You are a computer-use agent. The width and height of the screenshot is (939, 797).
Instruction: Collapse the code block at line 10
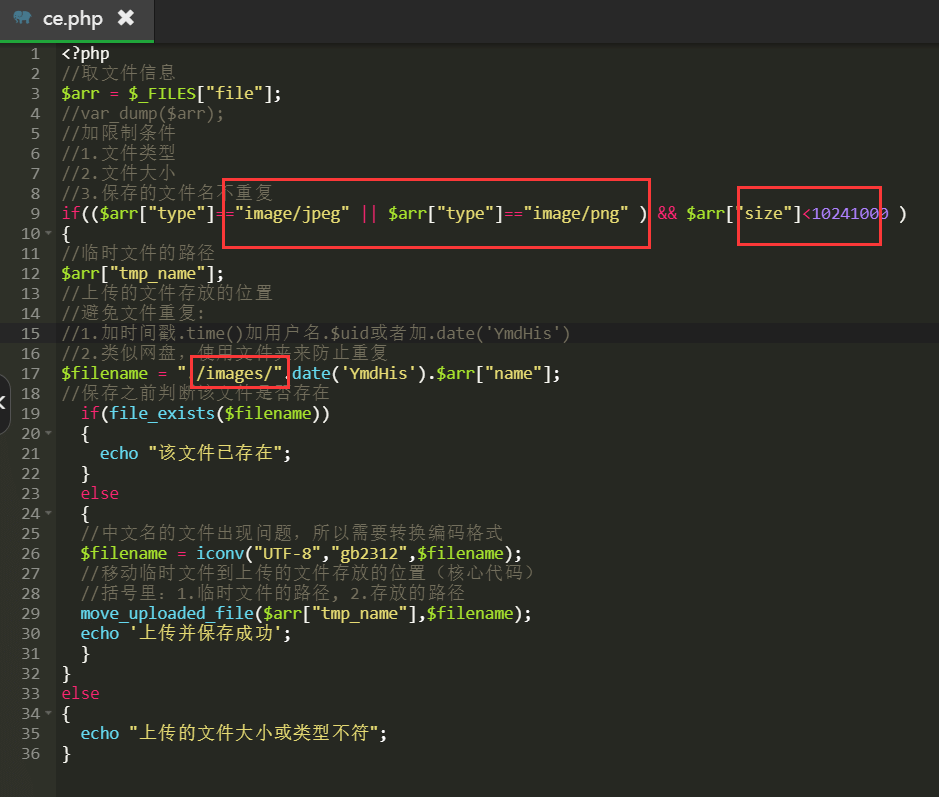click(49, 233)
